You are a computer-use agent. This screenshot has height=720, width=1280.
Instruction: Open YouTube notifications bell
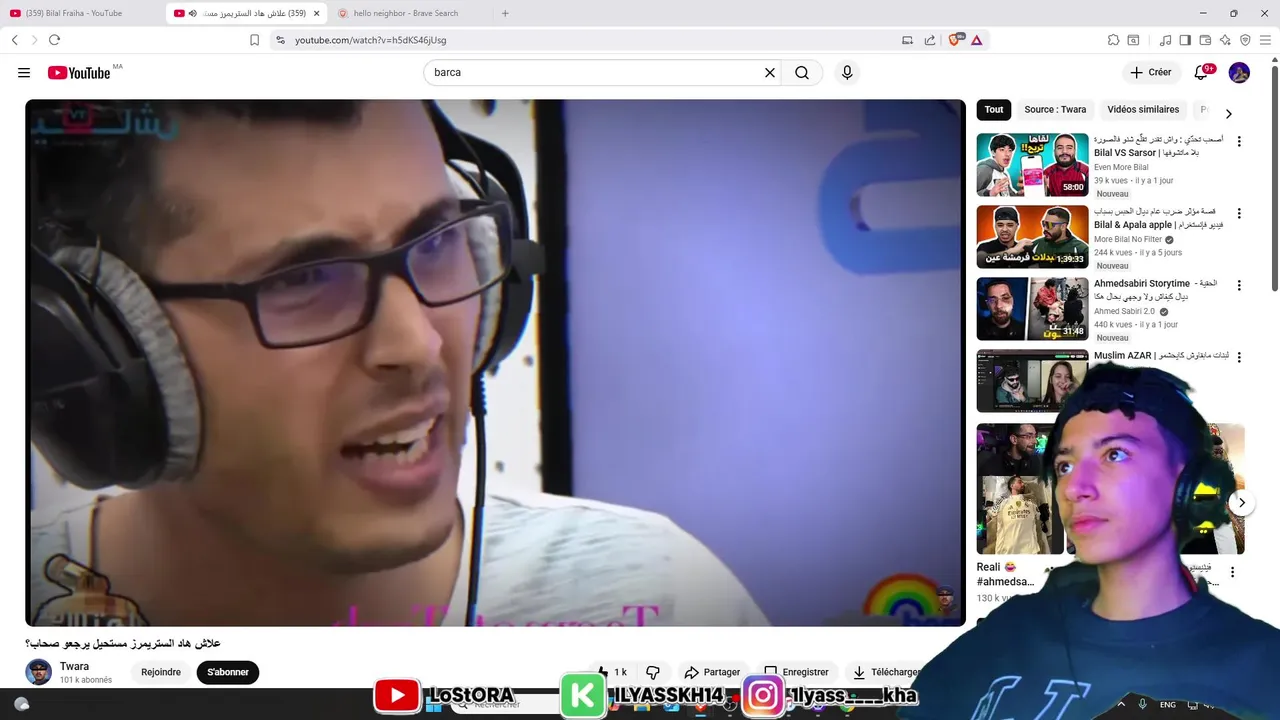tap(1202, 72)
